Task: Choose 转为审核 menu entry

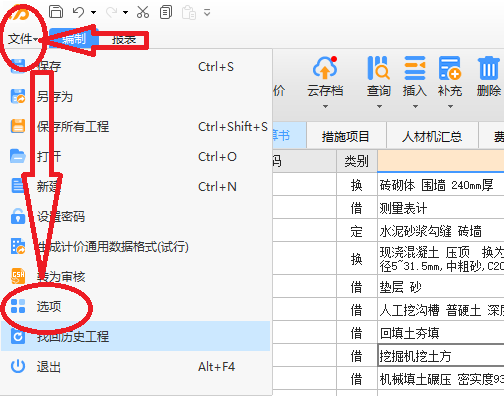Action: click(135, 277)
